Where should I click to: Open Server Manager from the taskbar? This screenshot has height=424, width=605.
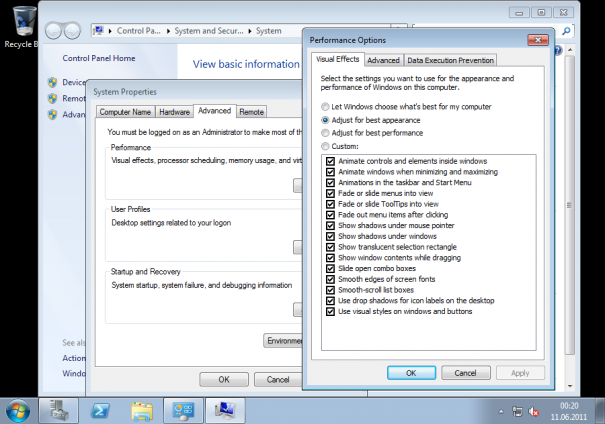(x=58, y=411)
